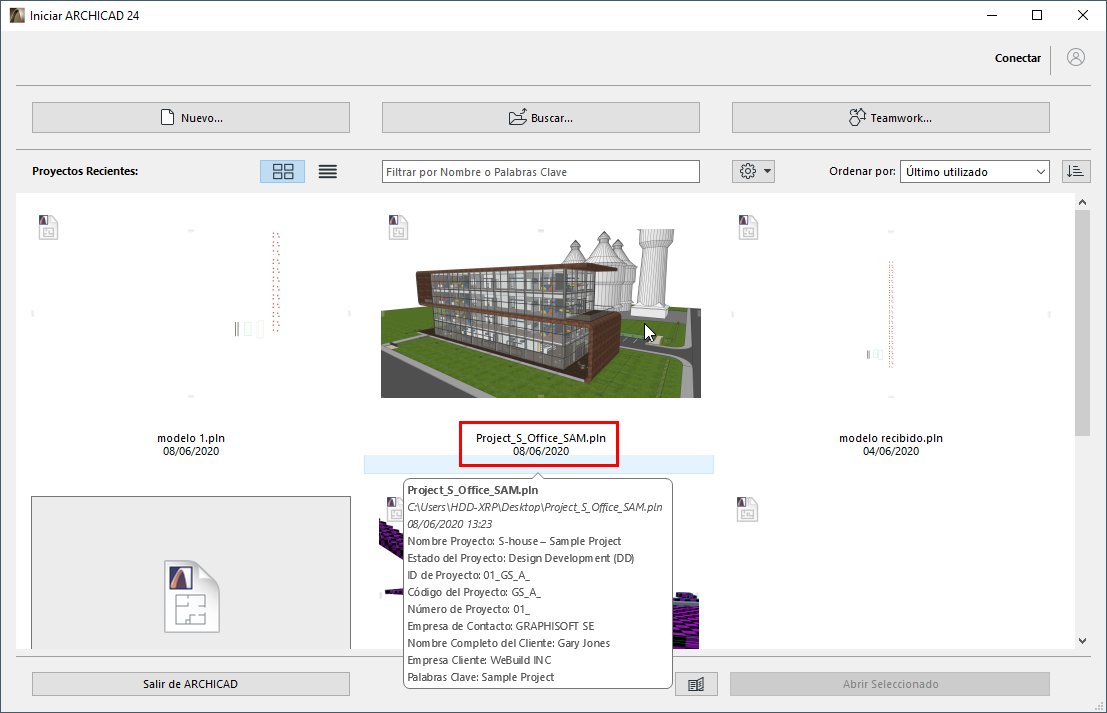Click the file type icon on the second-row right project

coord(748,510)
